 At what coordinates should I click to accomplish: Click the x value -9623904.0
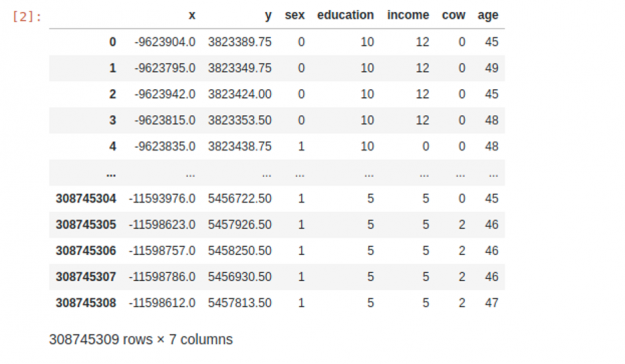165,42
